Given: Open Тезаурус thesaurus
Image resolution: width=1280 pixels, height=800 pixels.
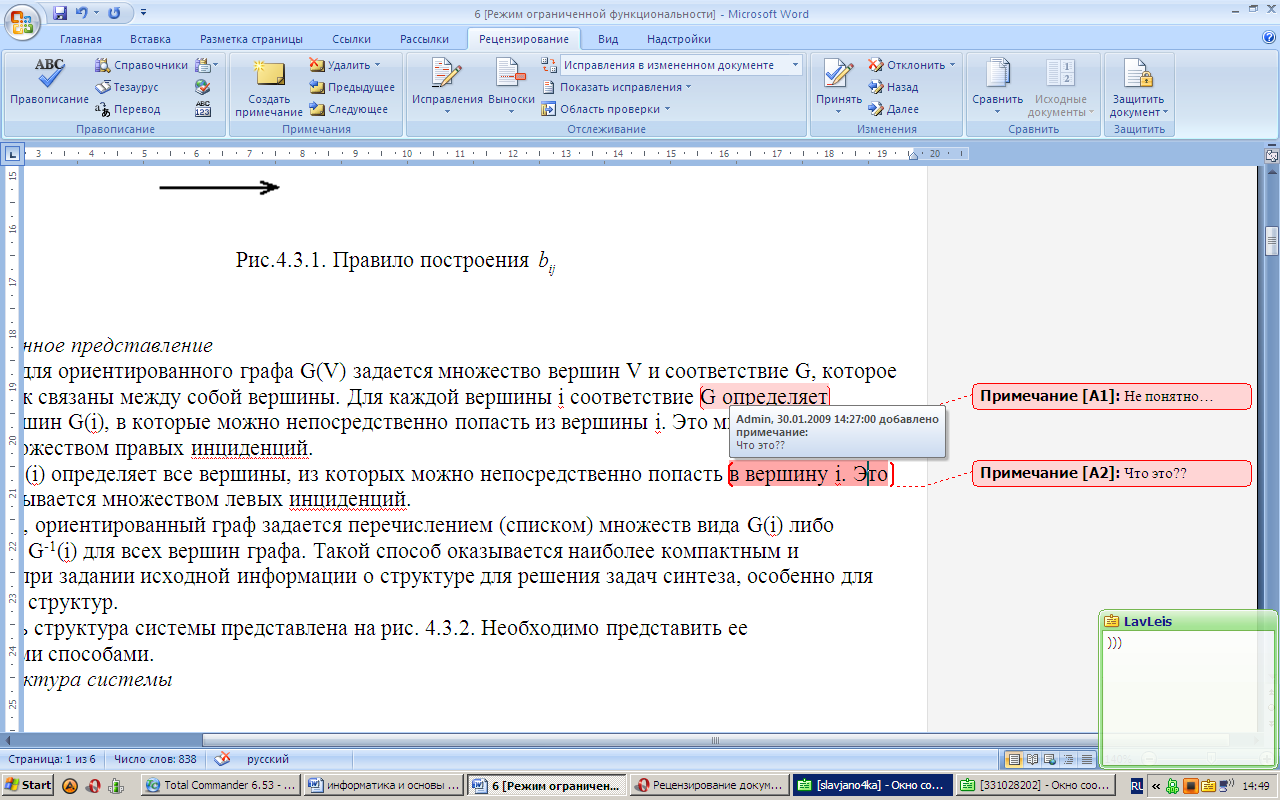Looking at the screenshot, I should (127, 87).
